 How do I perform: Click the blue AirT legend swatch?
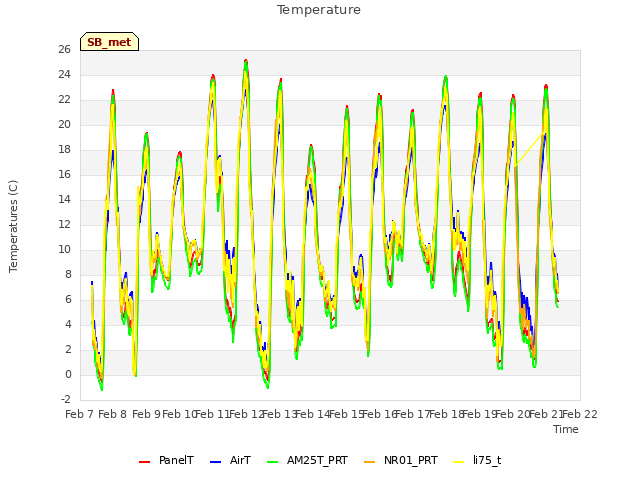coord(216,462)
